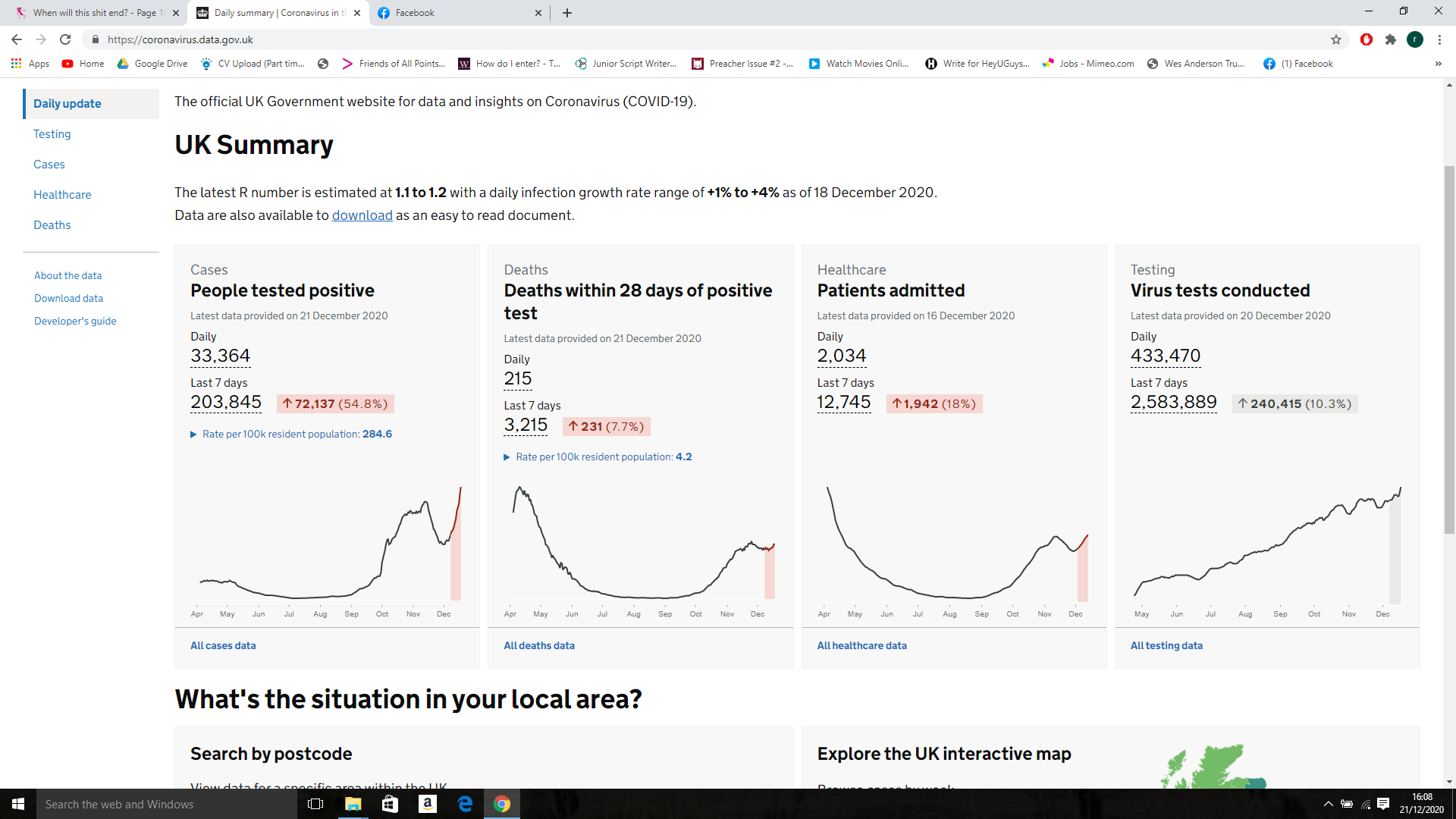
Task: Open the Amazon app in the taskbar
Action: click(428, 804)
